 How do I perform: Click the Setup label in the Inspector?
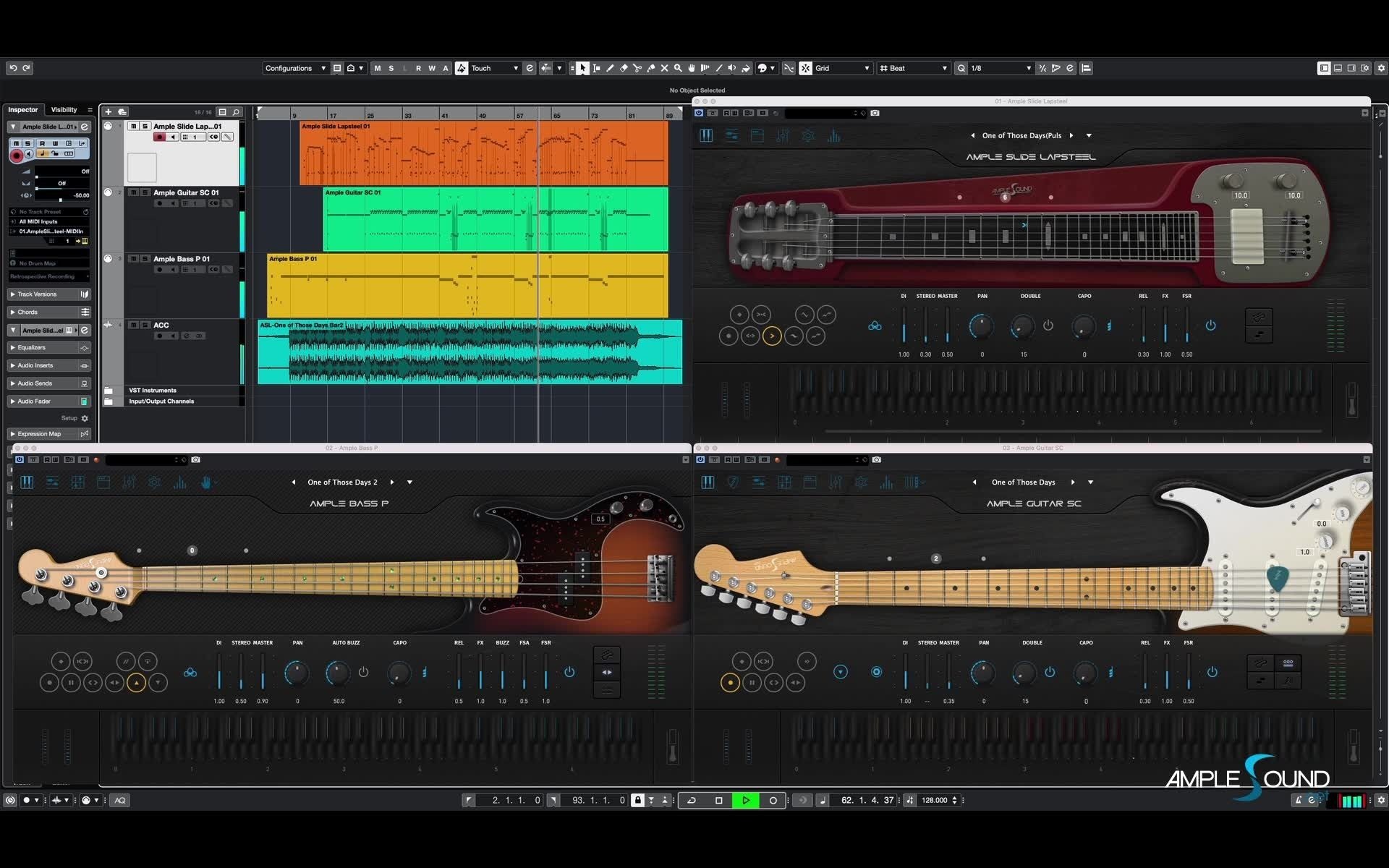(69, 418)
